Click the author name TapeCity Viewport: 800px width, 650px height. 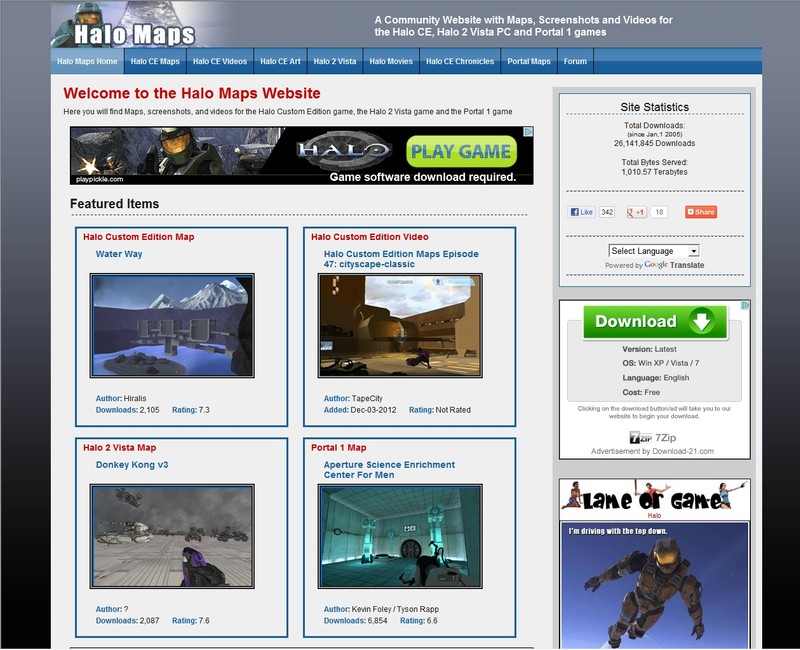[x=367, y=398]
